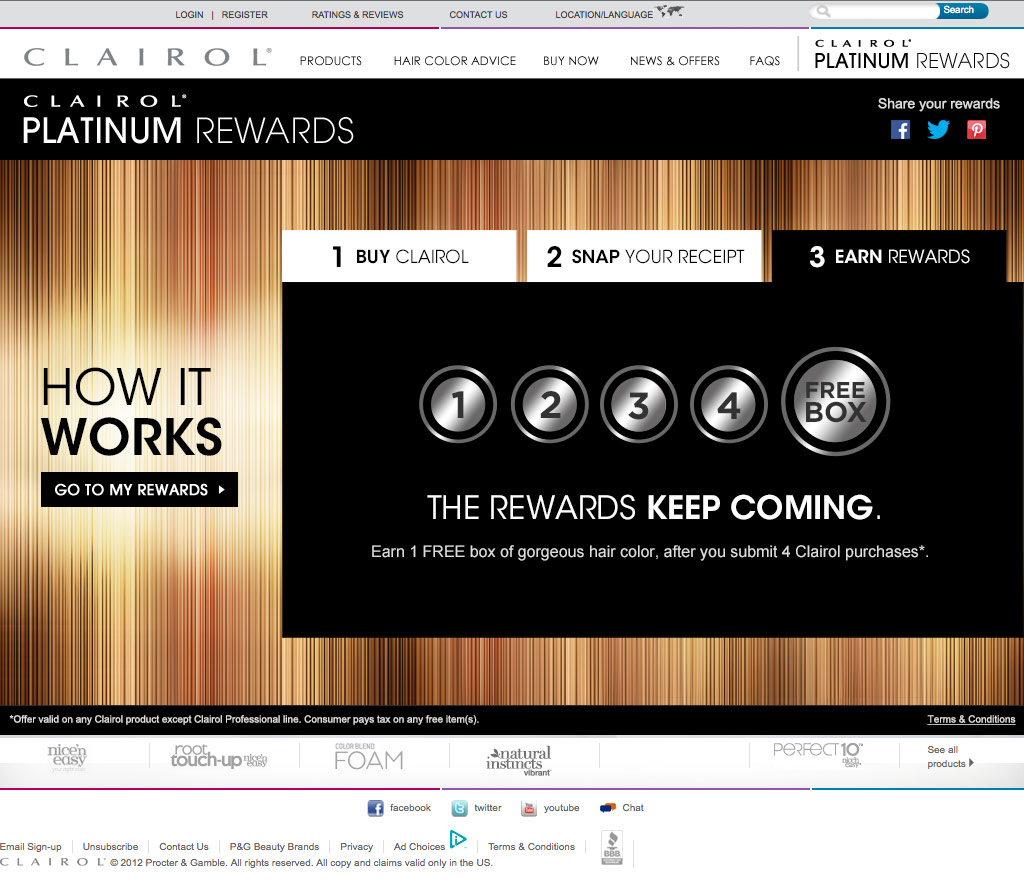Open footer Terms & Conditions link
This screenshot has height=881, width=1024.
(x=532, y=846)
